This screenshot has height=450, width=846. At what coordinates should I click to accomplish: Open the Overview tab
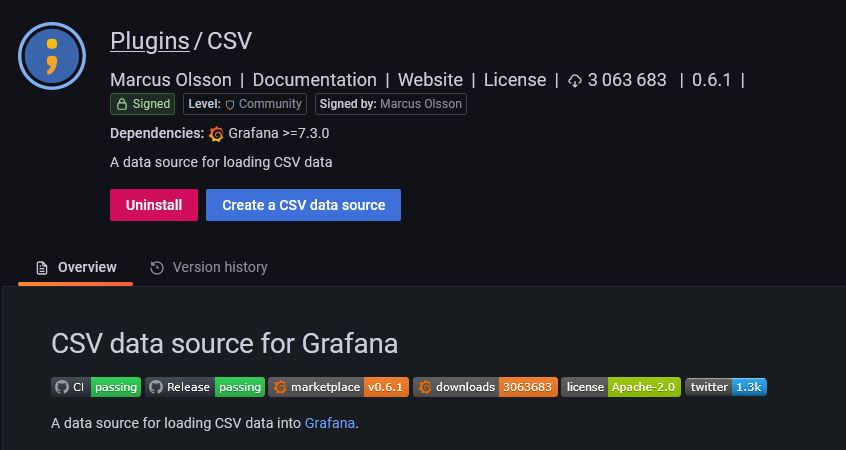[76, 268]
